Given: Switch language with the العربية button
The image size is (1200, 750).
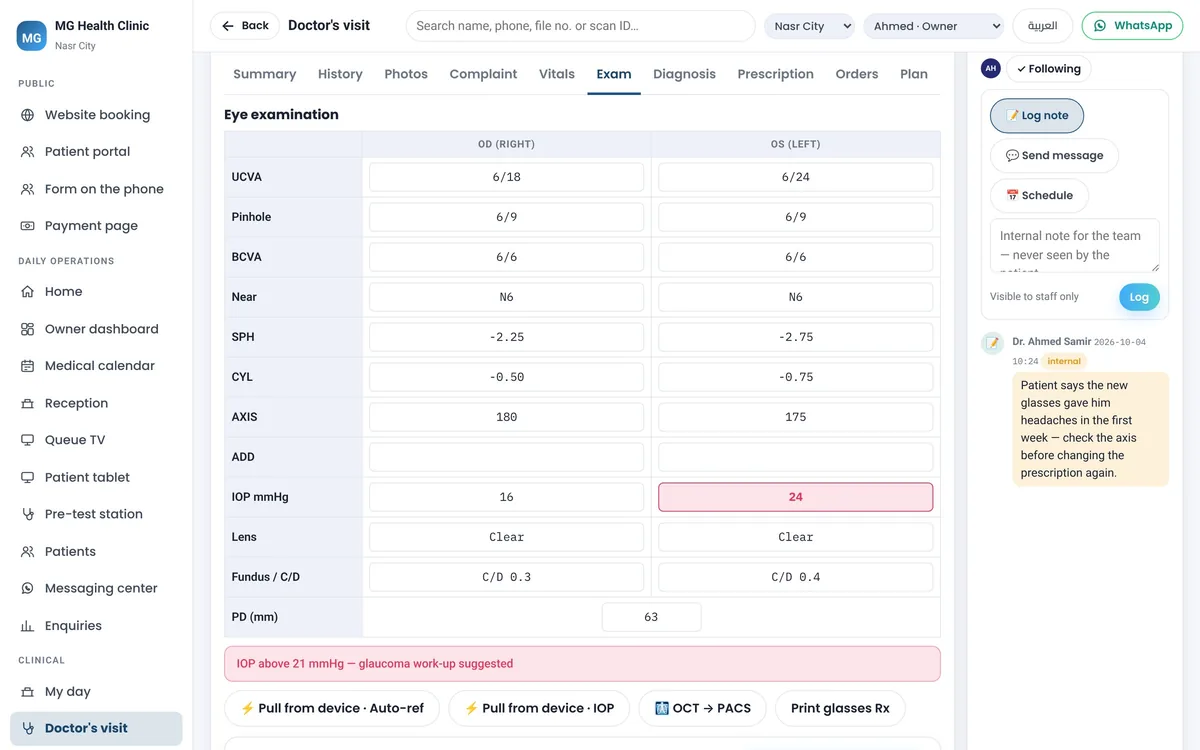Looking at the screenshot, I should click(1043, 26).
